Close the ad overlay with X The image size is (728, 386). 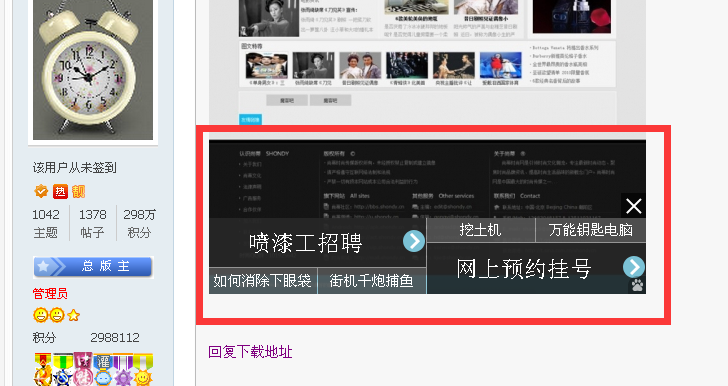tap(634, 206)
